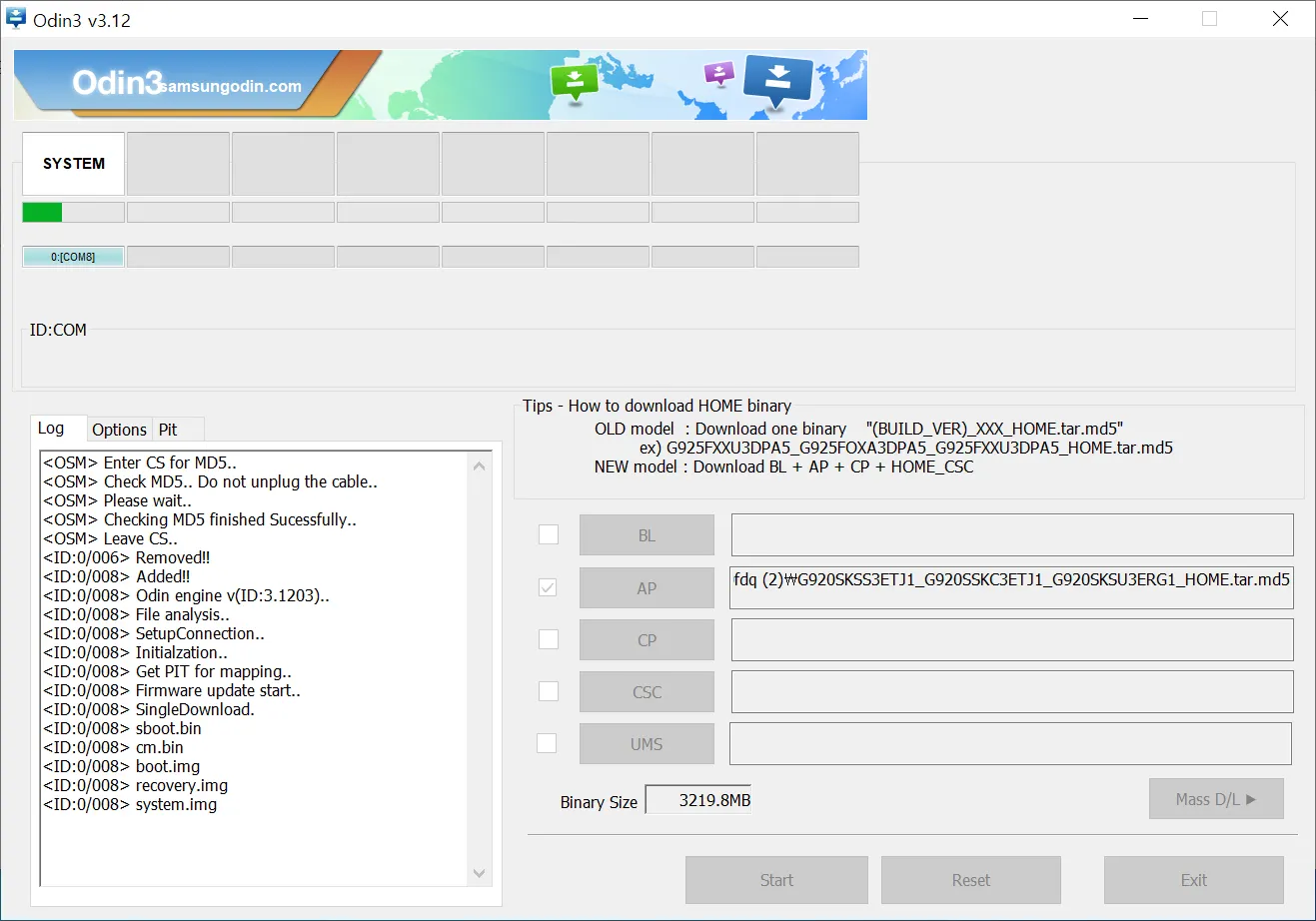This screenshot has width=1316, height=921.
Task: Click the Mass D/L button
Action: [1216, 799]
